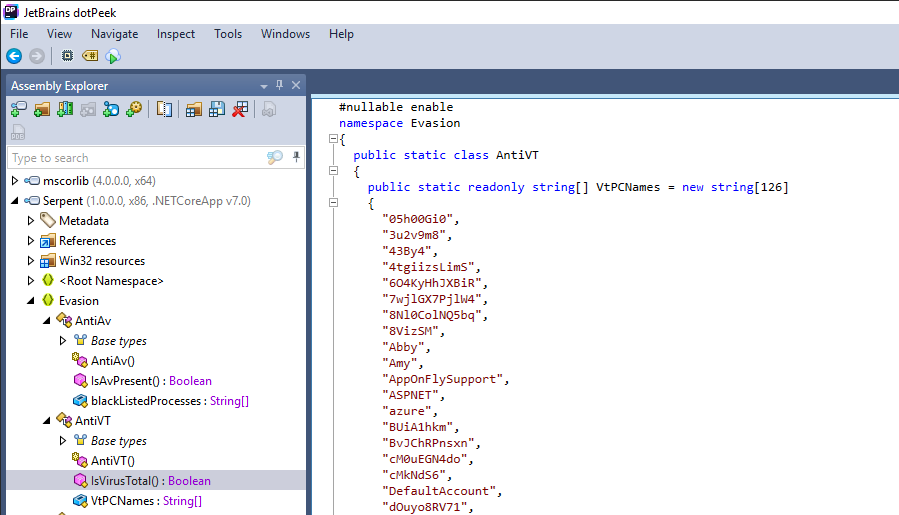Click the Open from GAC icon
This screenshot has width=899, height=515.
pos(65,109)
